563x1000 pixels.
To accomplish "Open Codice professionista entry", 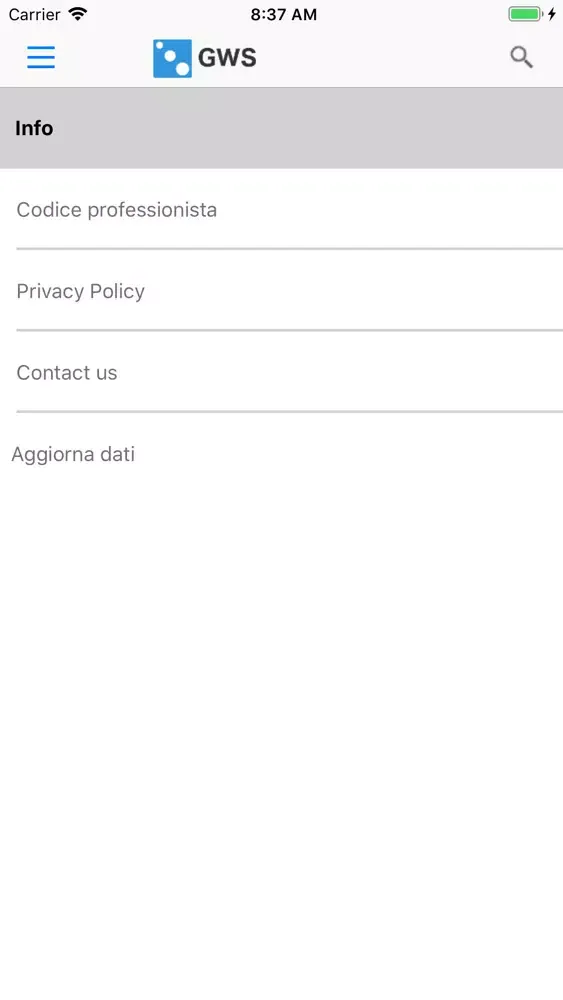I will (281, 209).
